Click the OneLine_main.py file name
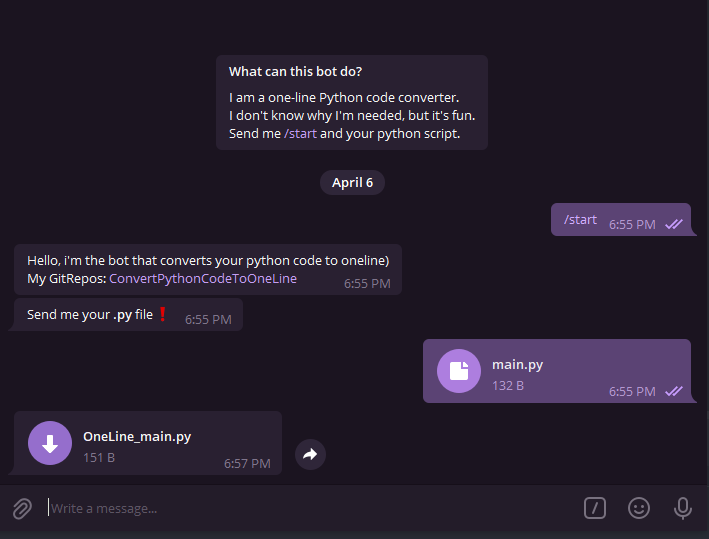Viewport: 709px width, 539px height. click(x=137, y=437)
